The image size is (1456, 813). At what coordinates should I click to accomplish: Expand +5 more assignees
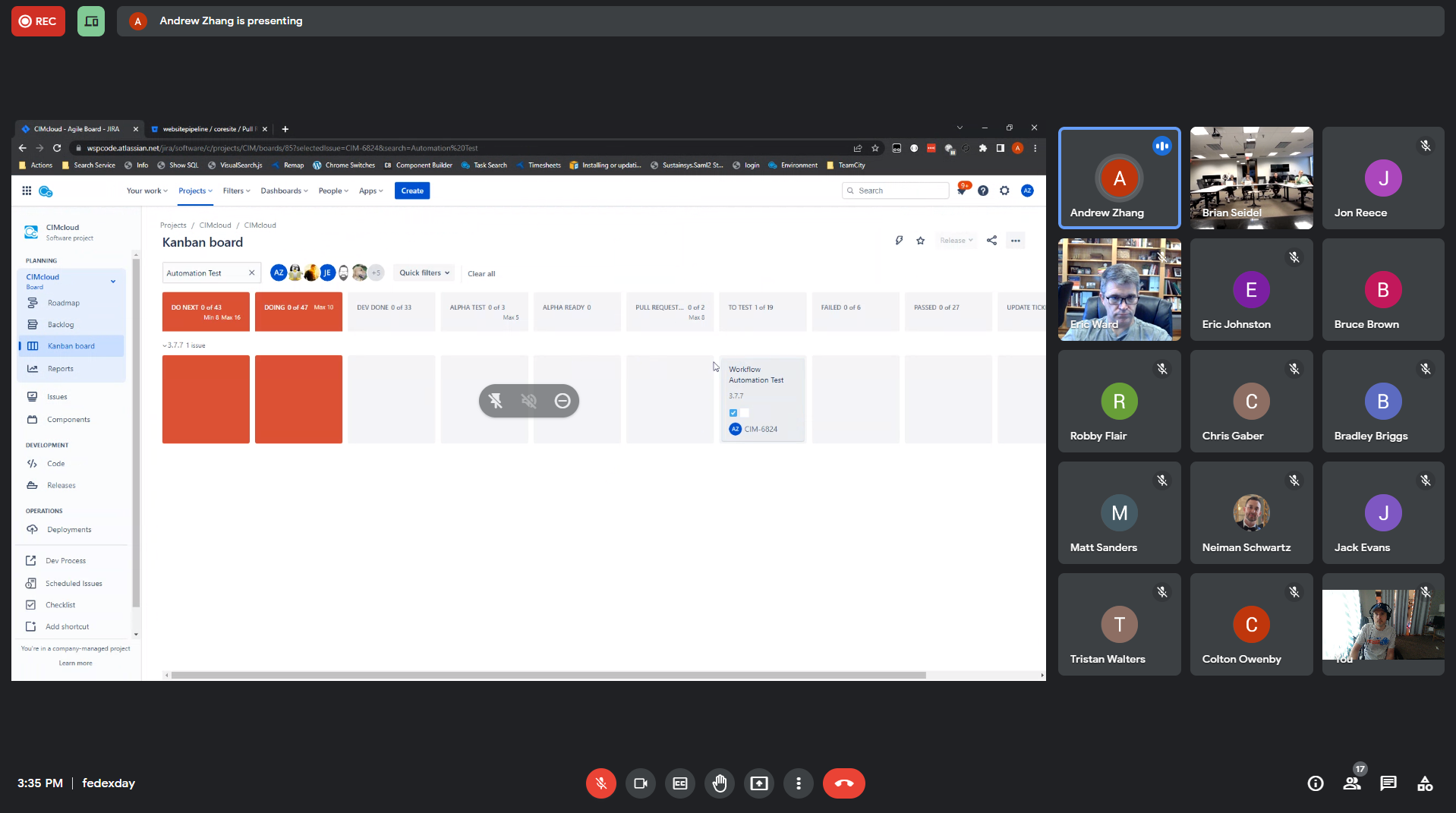[376, 273]
